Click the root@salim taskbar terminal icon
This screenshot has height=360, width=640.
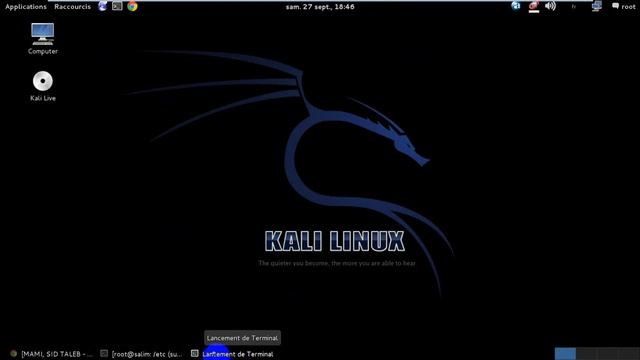[104, 353]
